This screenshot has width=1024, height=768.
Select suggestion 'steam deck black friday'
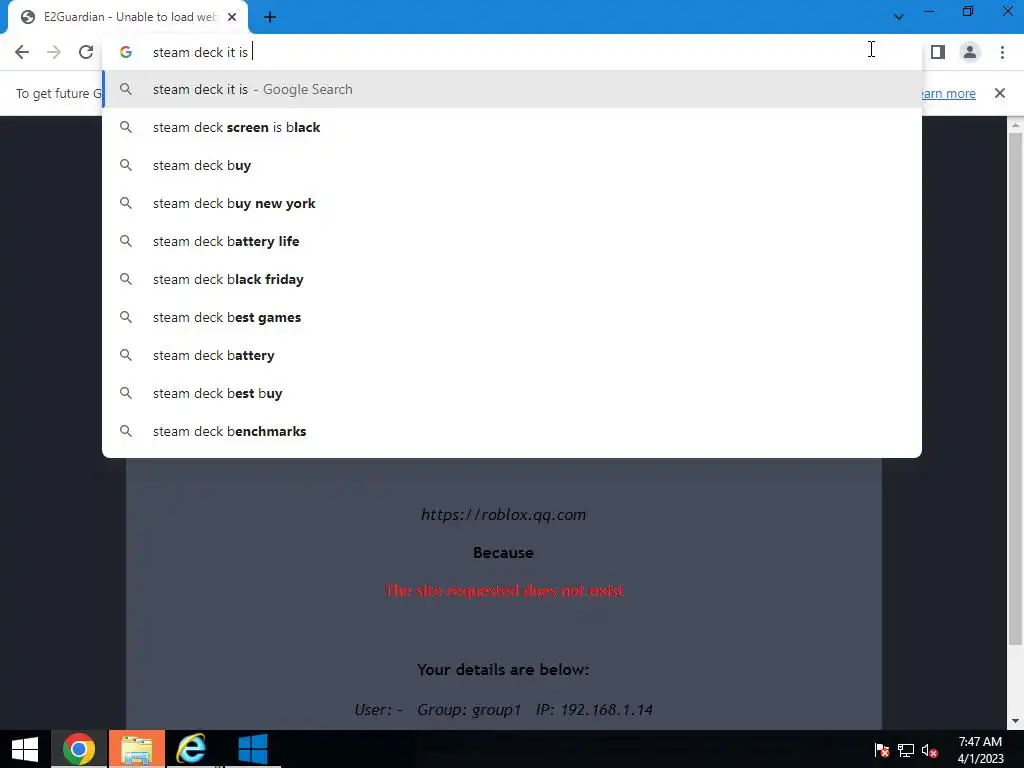click(x=512, y=280)
